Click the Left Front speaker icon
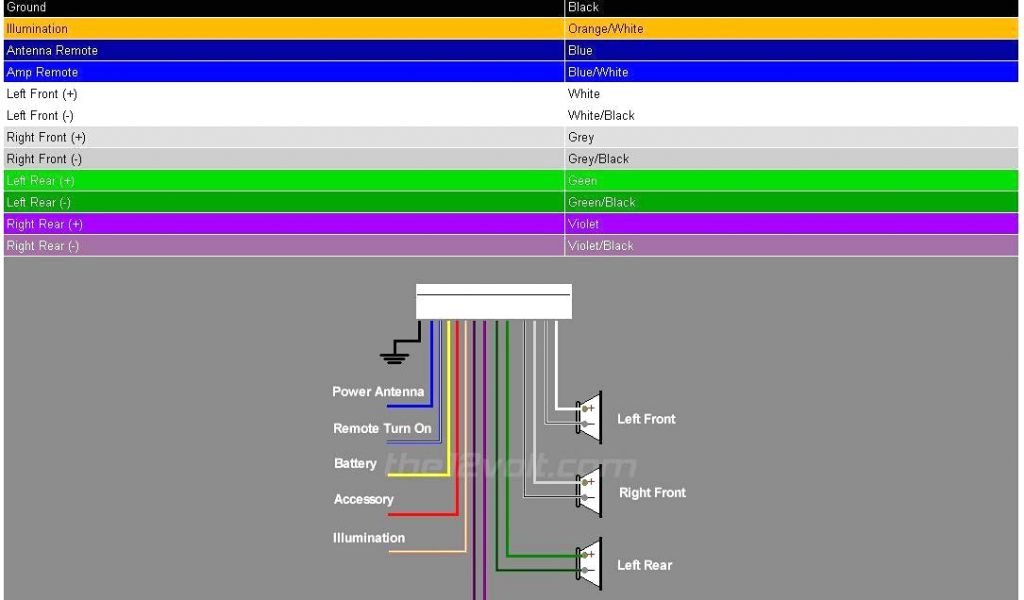 click(x=590, y=417)
